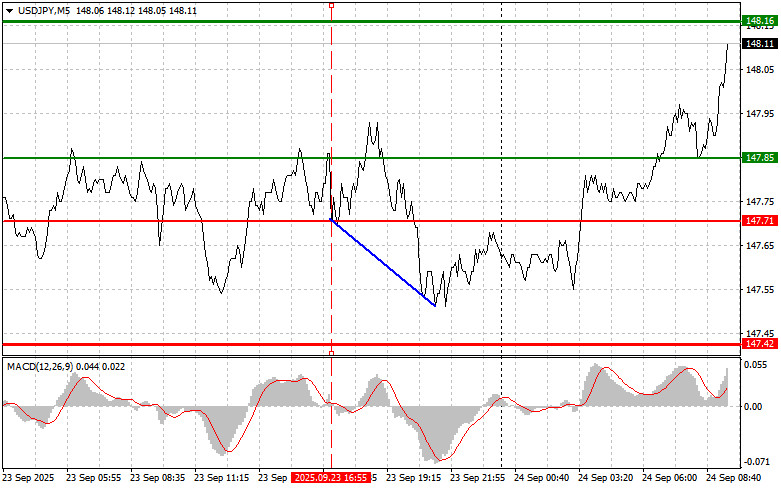Select the 148.11 current price label
The height and width of the screenshot is (489, 781).
pyautogui.click(x=760, y=44)
